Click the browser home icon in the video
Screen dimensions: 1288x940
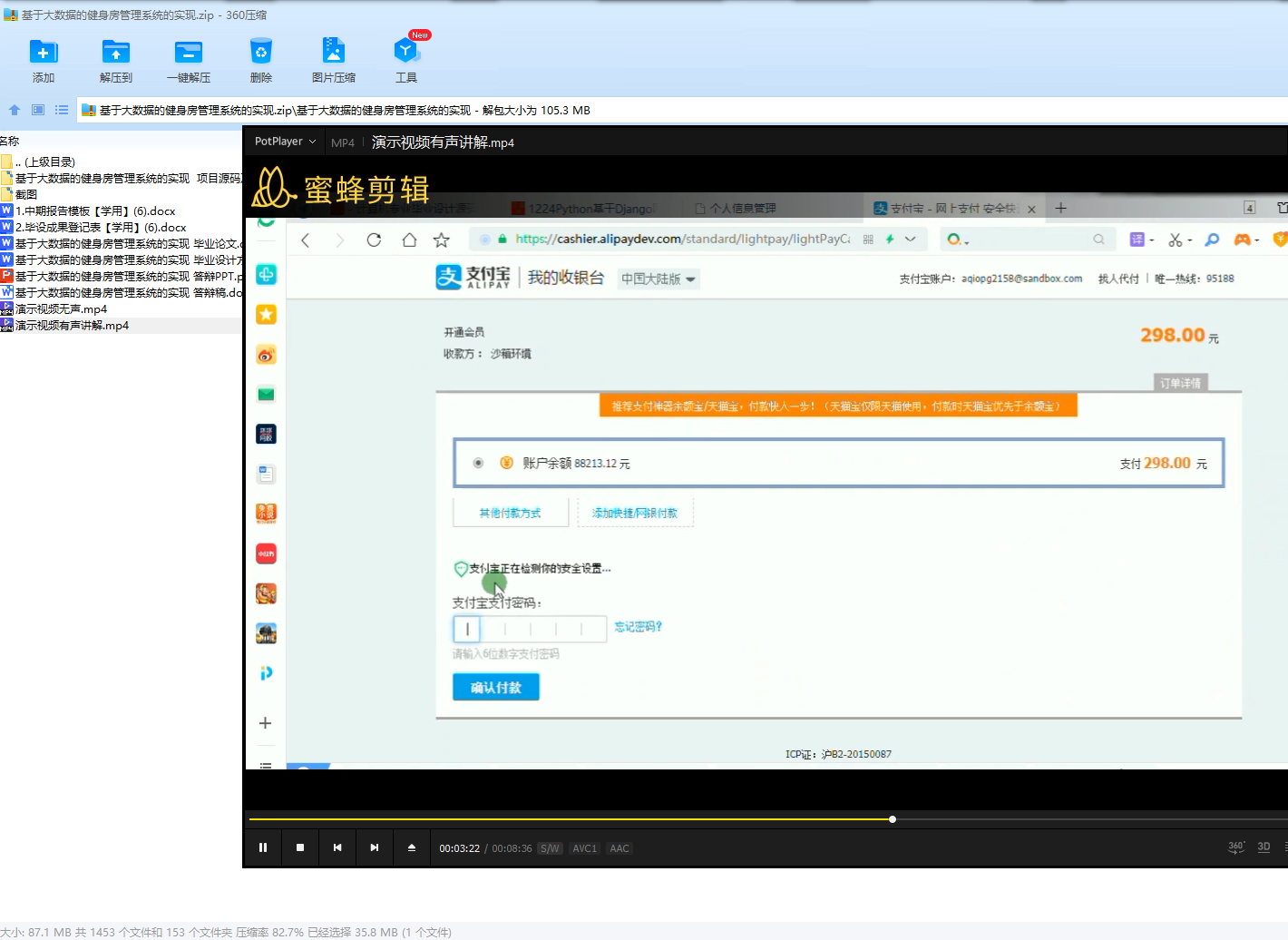coord(409,240)
